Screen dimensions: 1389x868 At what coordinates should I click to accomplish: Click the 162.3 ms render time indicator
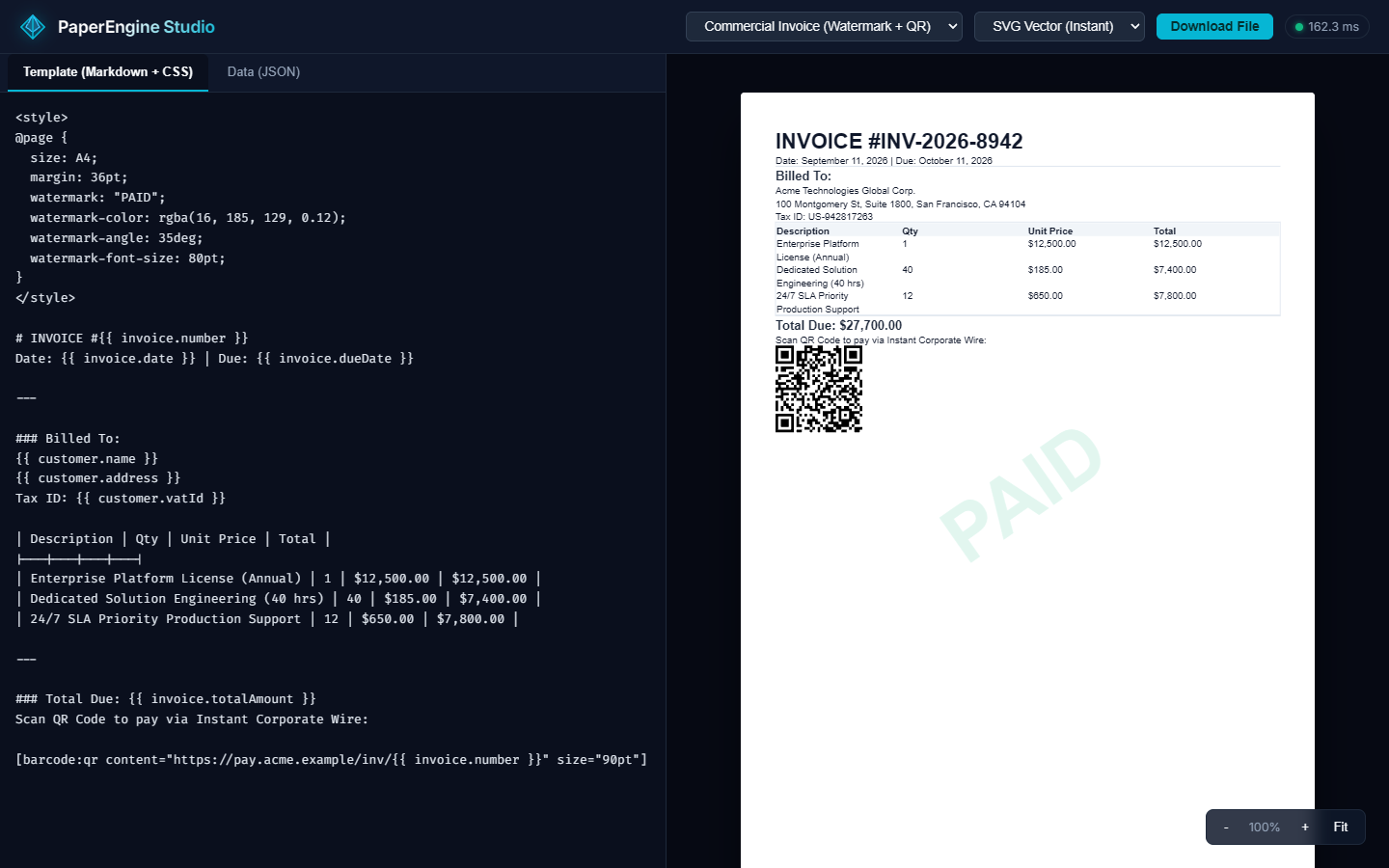pyautogui.click(x=1327, y=27)
